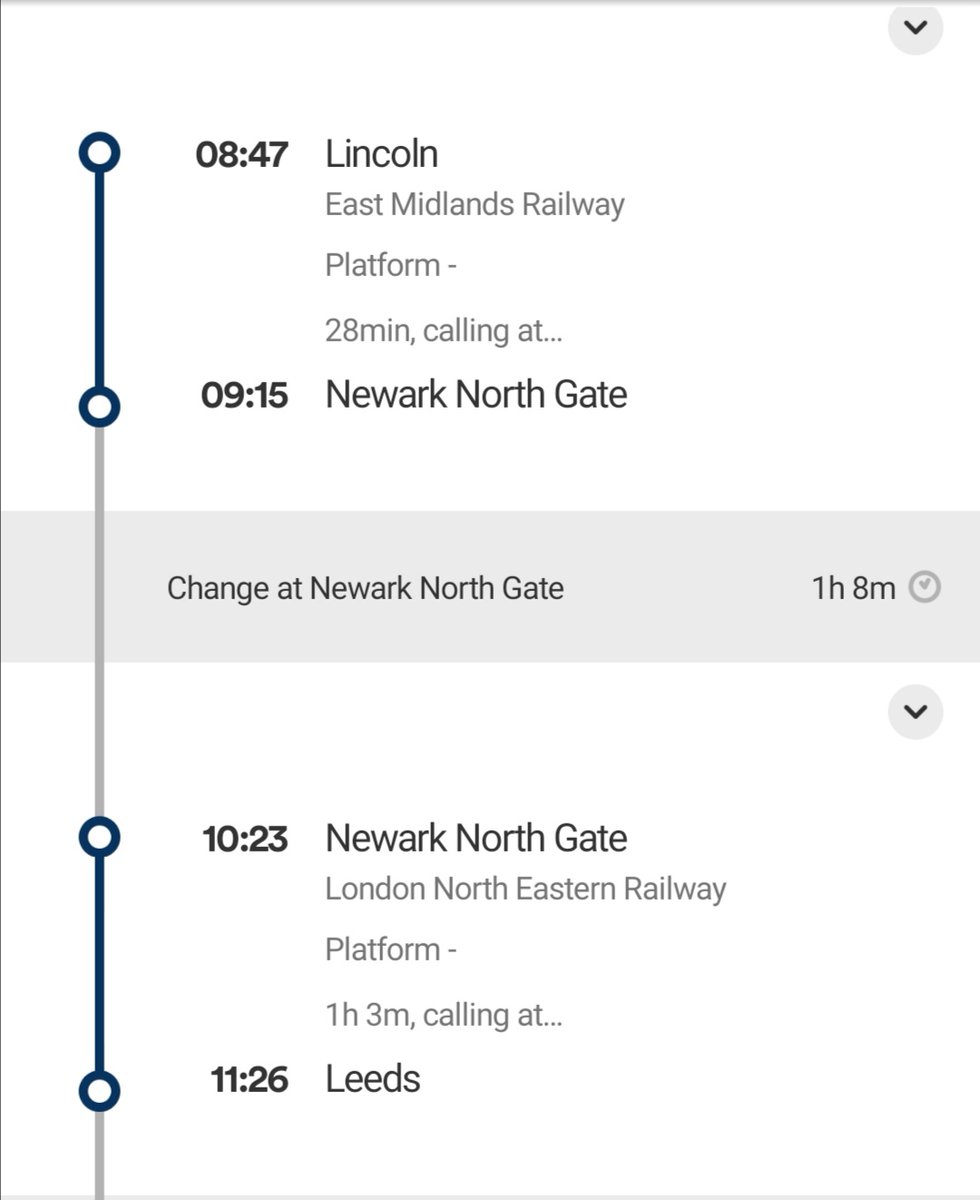Click East Midlands Railway operator text
This screenshot has height=1200, width=980.
474,205
